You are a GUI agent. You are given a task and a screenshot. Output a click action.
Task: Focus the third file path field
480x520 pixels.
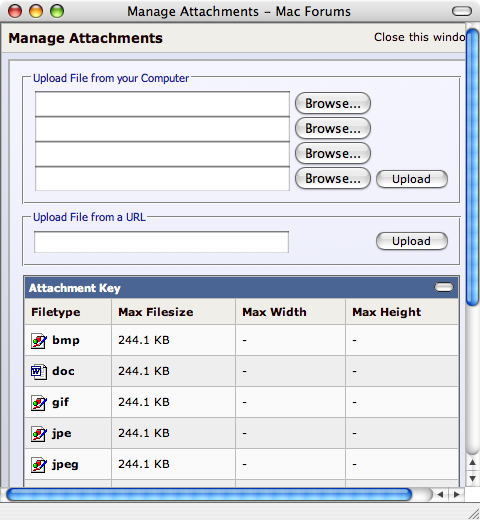[x=162, y=154]
